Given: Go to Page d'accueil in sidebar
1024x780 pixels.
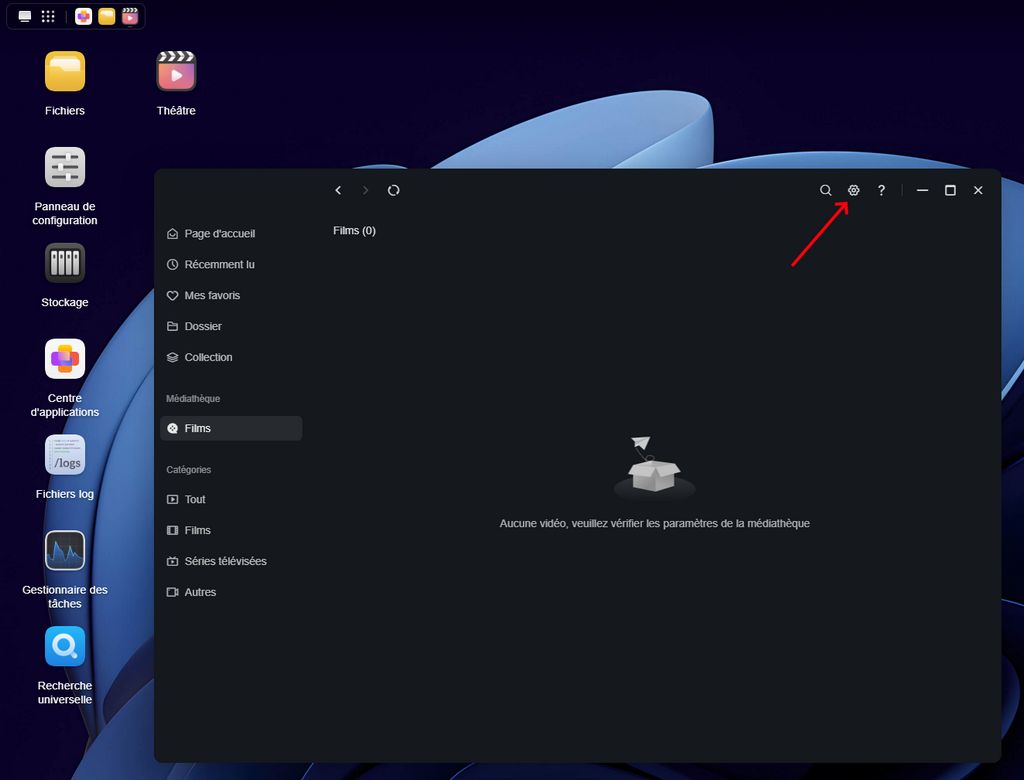Looking at the screenshot, I should [219, 233].
